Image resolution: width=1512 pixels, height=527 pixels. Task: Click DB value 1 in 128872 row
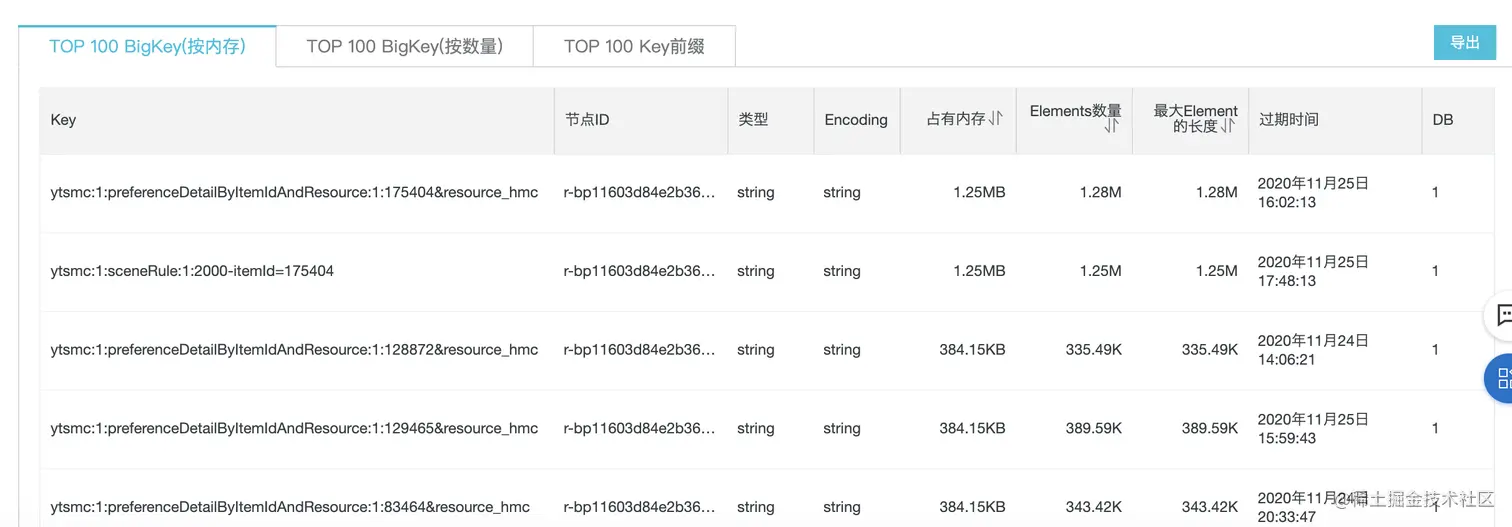click(1435, 350)
